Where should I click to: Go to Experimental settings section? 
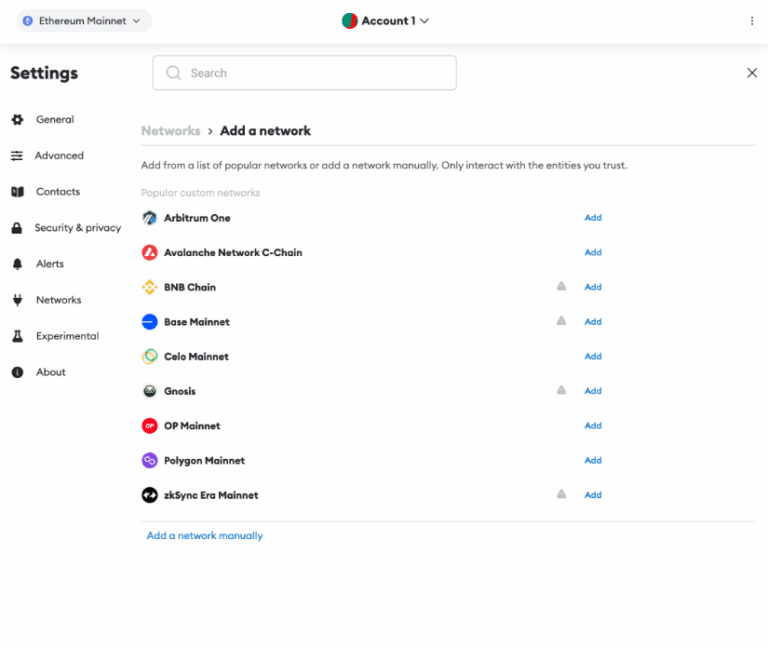tap(67, 336)
